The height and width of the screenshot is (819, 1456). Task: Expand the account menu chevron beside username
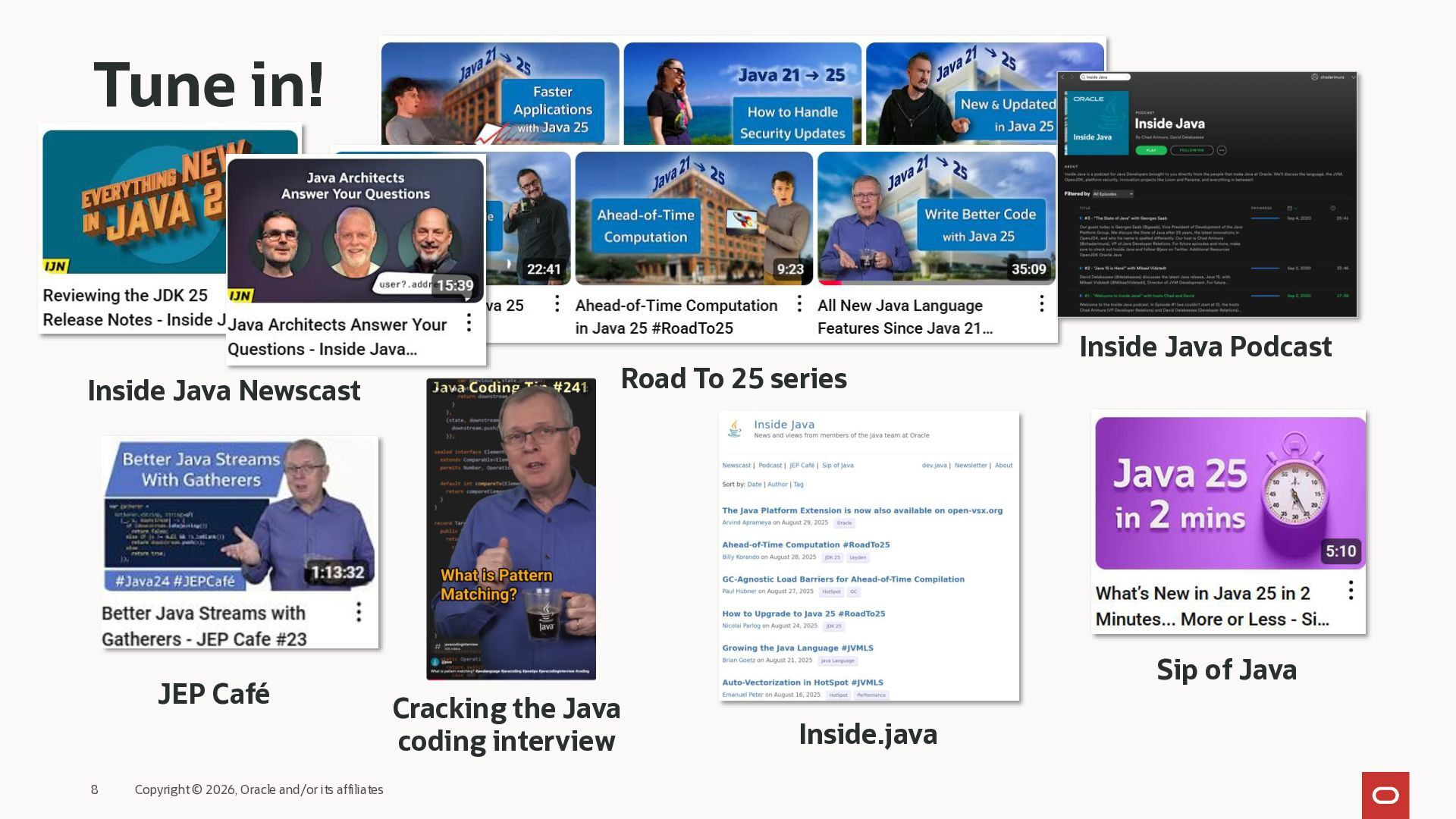(1352, 77)
